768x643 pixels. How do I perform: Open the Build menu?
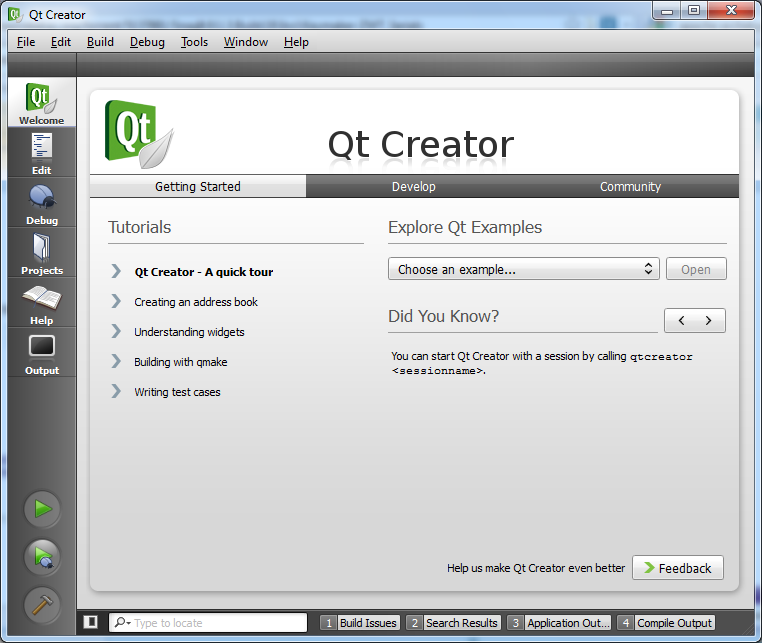click(100, 42)
